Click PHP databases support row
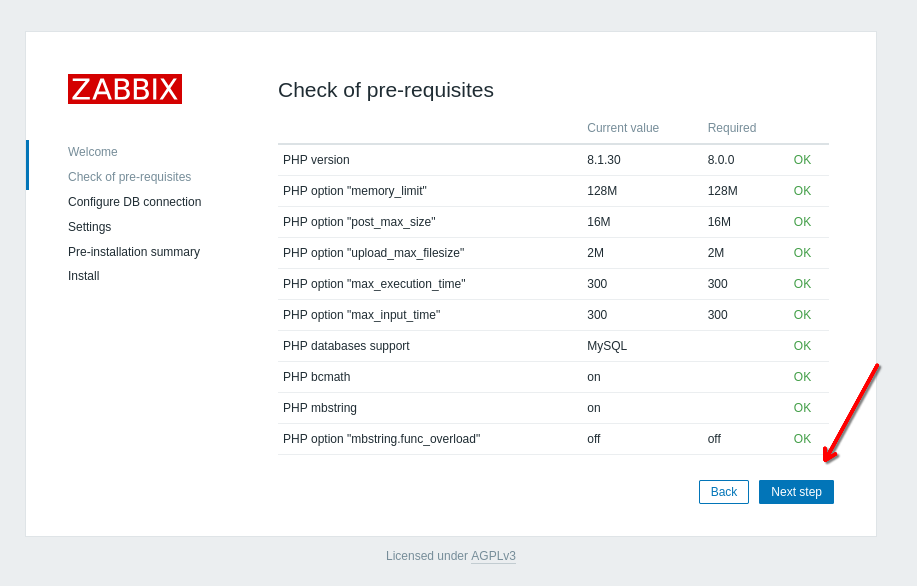 [346, 346]
